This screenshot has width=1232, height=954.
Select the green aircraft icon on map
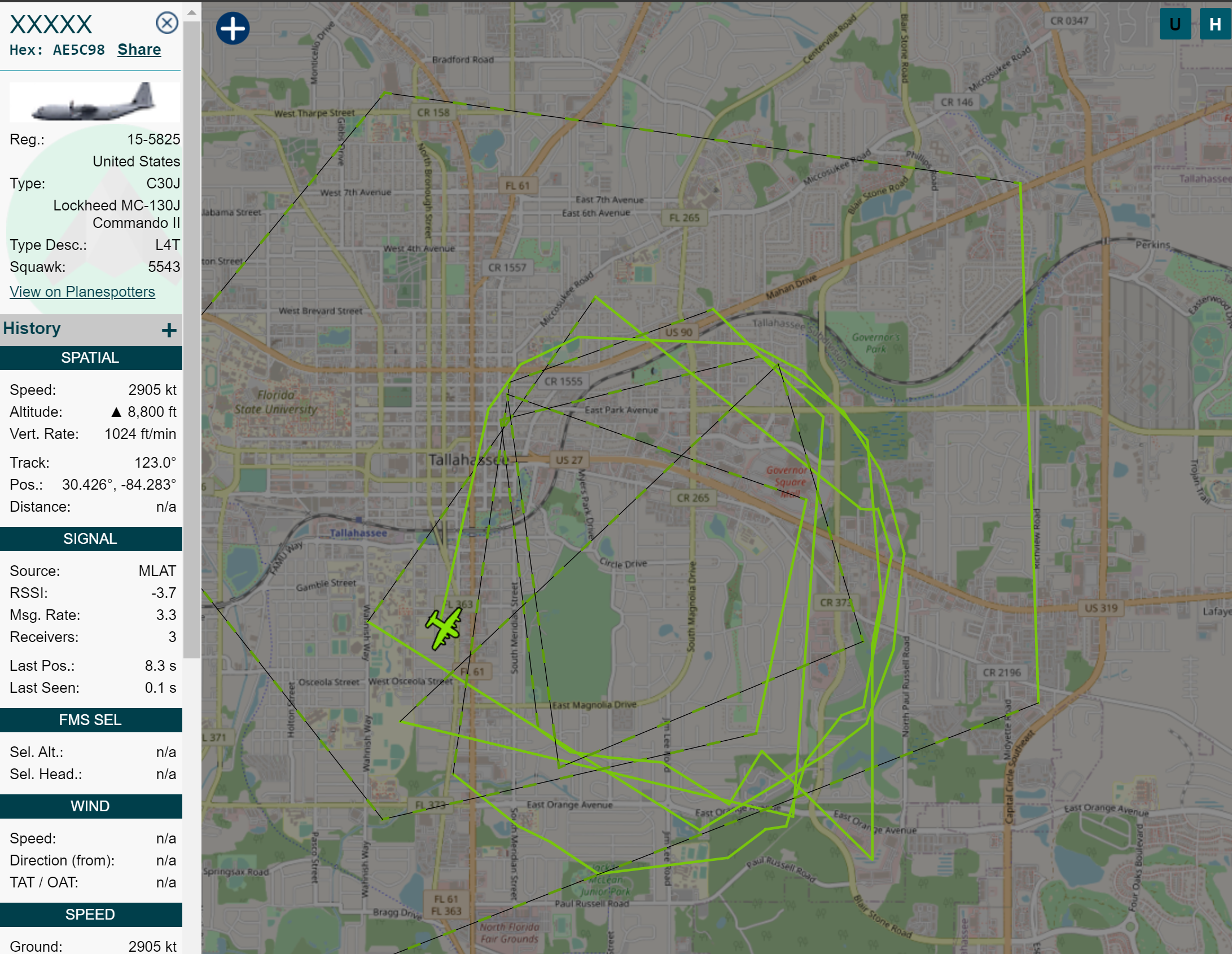(445, 628)
